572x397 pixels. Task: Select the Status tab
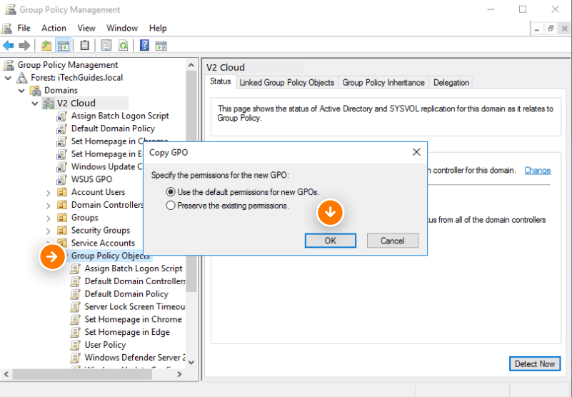tap(220, 81)
